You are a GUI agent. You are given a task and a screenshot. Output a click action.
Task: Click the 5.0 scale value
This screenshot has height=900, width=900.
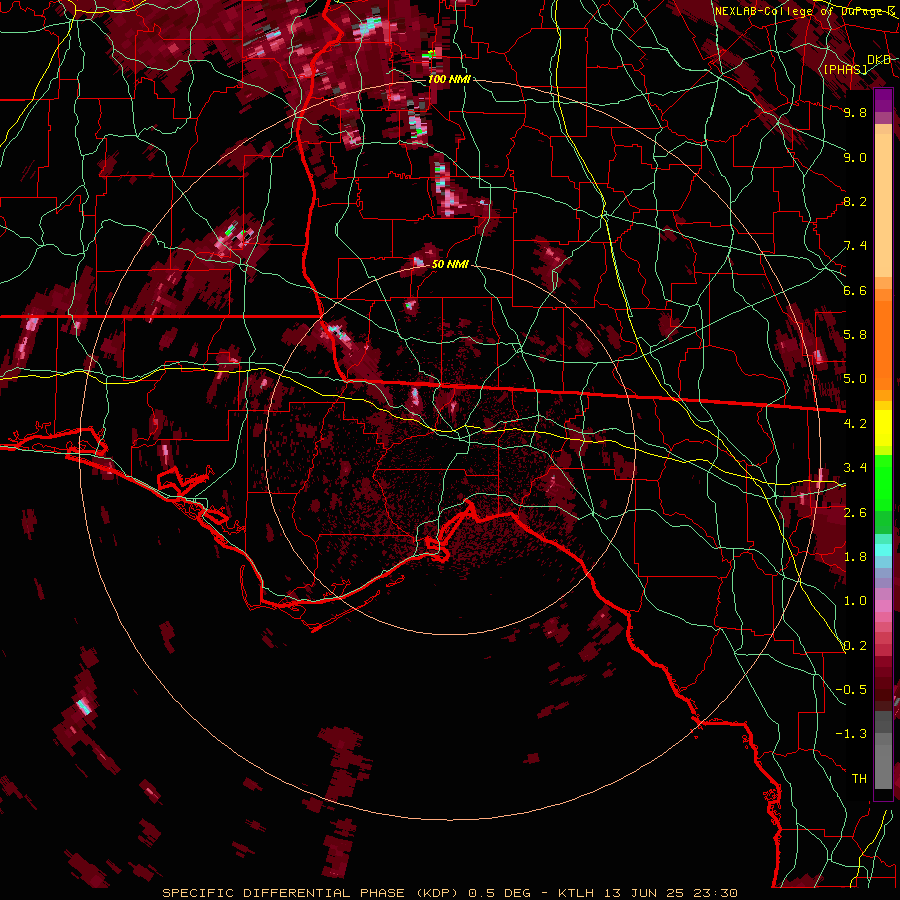point(855,379)
